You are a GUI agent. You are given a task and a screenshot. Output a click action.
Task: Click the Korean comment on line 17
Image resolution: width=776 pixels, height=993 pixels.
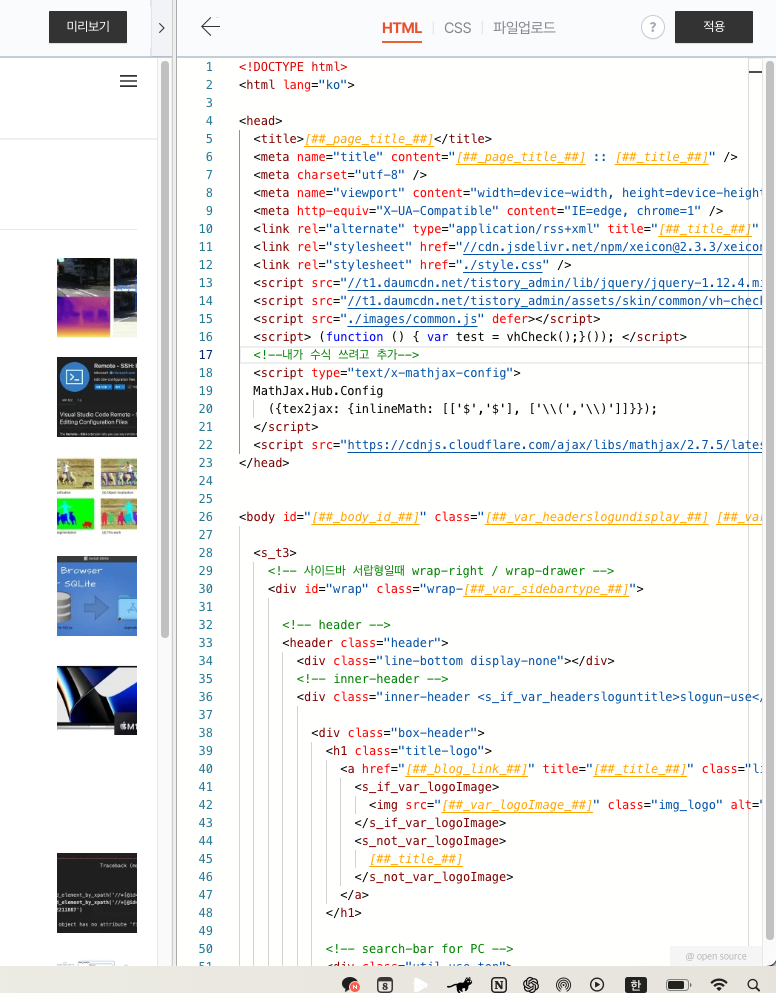click(x=336, y=355)
